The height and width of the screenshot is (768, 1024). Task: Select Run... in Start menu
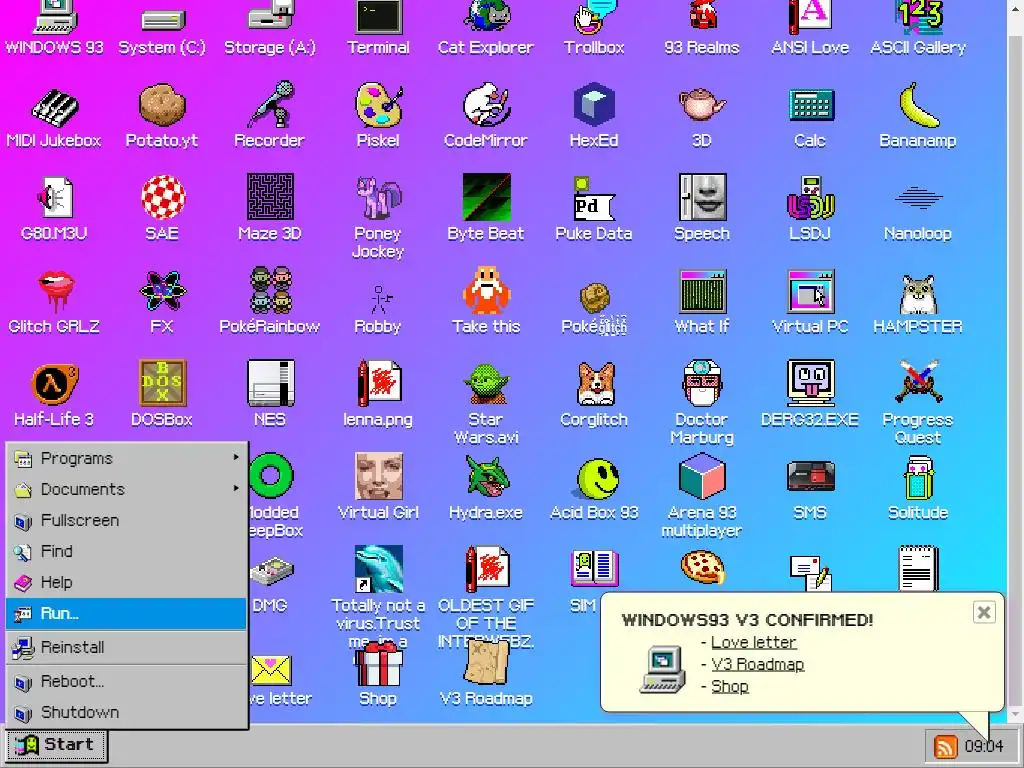(x=127, y=613)
